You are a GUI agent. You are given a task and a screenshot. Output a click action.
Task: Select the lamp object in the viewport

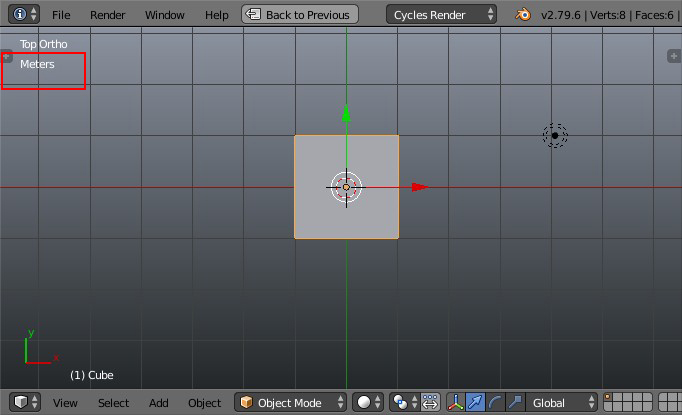point(555,136)
